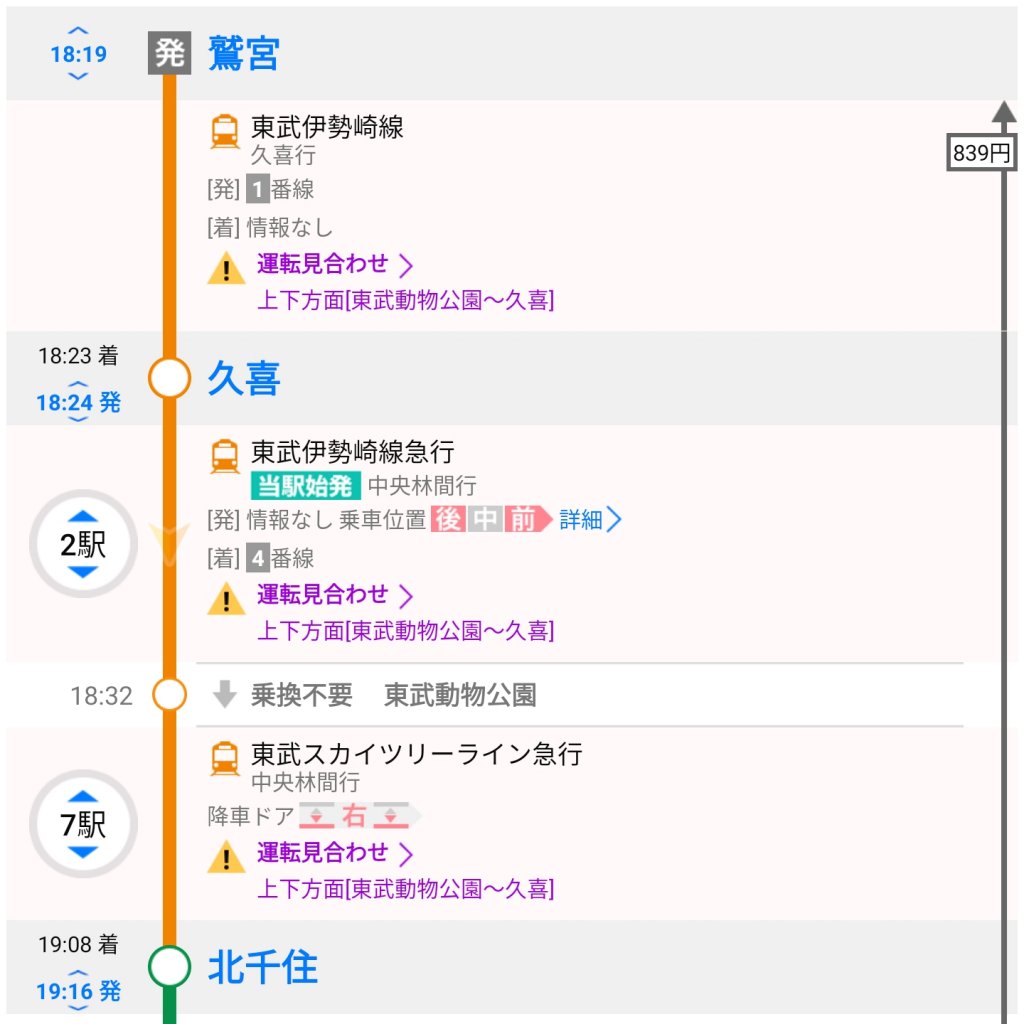Screen dimensions: 1024x1024
Task: Collapse 2駅 stops with down arrow
Action: point(83,572)
